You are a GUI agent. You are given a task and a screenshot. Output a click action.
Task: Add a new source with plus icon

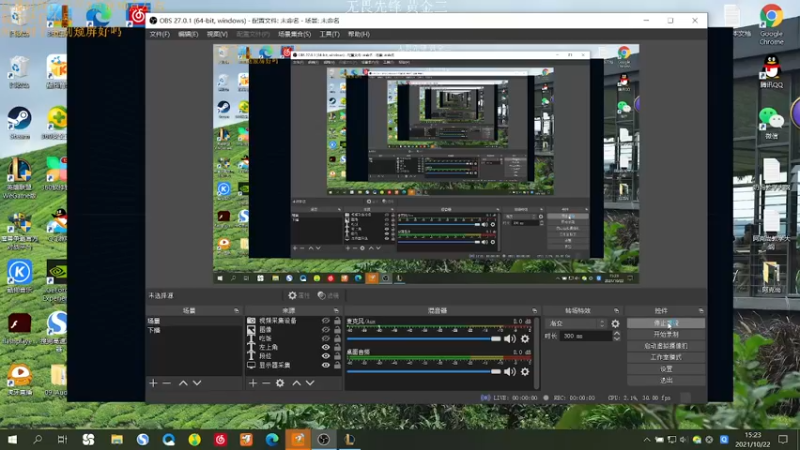(253, 383)
